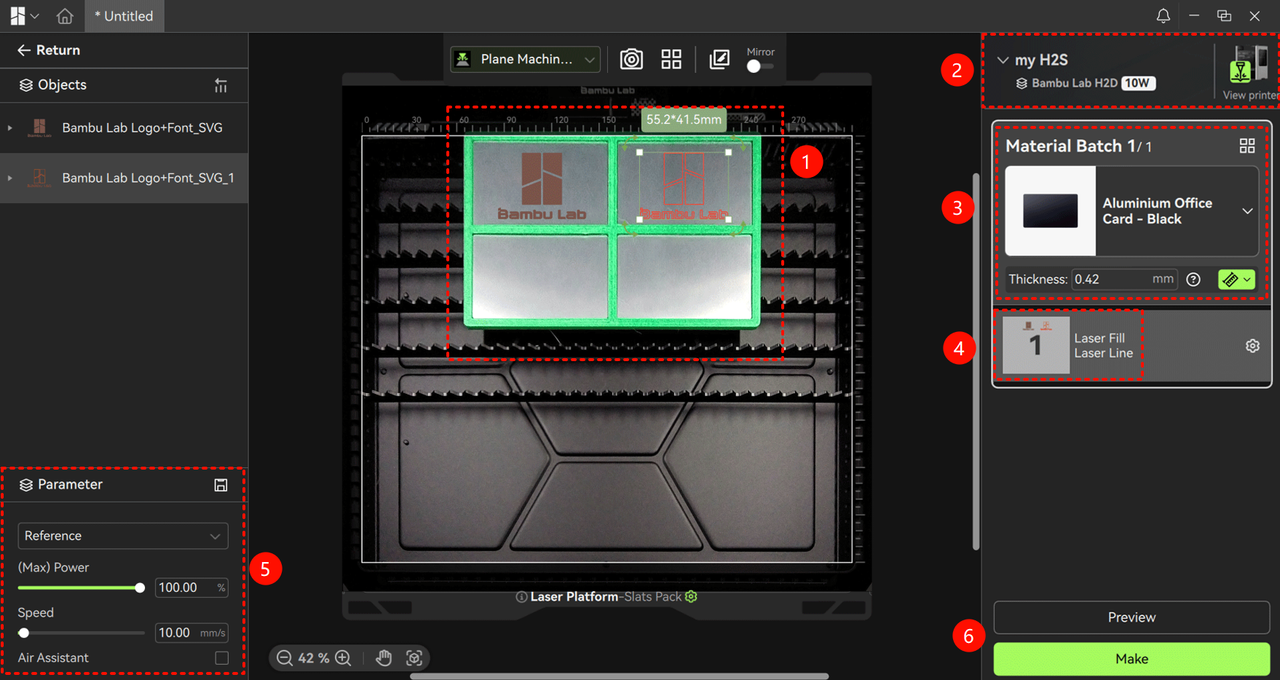Click the vertical canvas scrollbar
Image resolution: width=1280 pixels, height=680 pixels.
(x=977, y=361)
